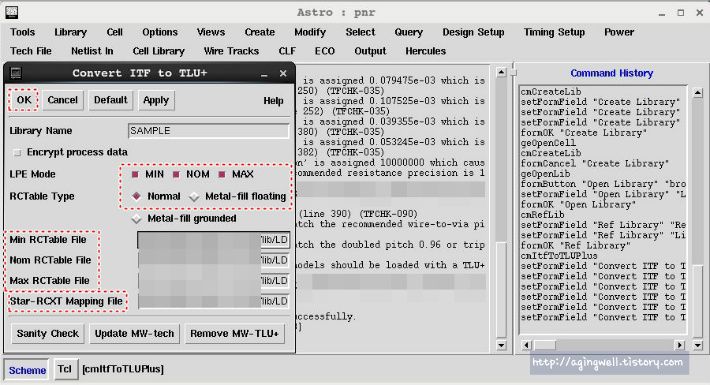Image resolution: width=710 pixels, height=385 pixels.
Task: Click the Min RCTable File field
Action: click(x=213, y=240)
